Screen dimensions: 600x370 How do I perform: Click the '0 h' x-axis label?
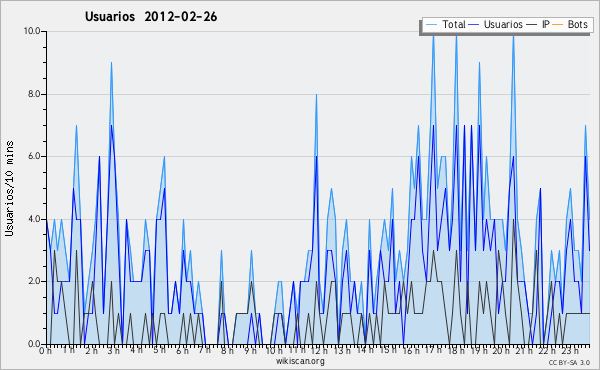pyautogui.click(x=46, y=351)
